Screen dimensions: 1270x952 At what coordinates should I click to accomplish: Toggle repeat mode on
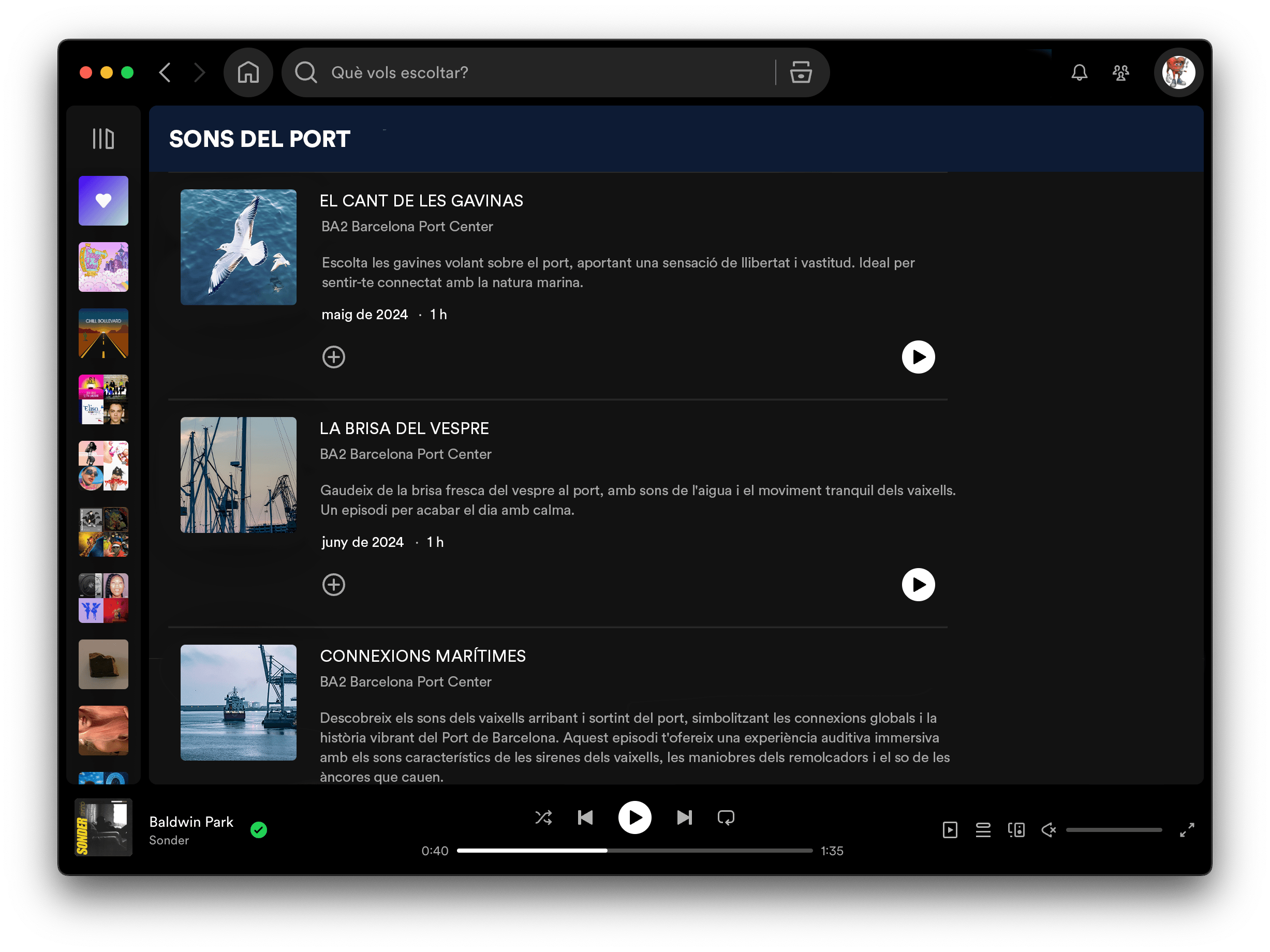[x=726, y=817]
